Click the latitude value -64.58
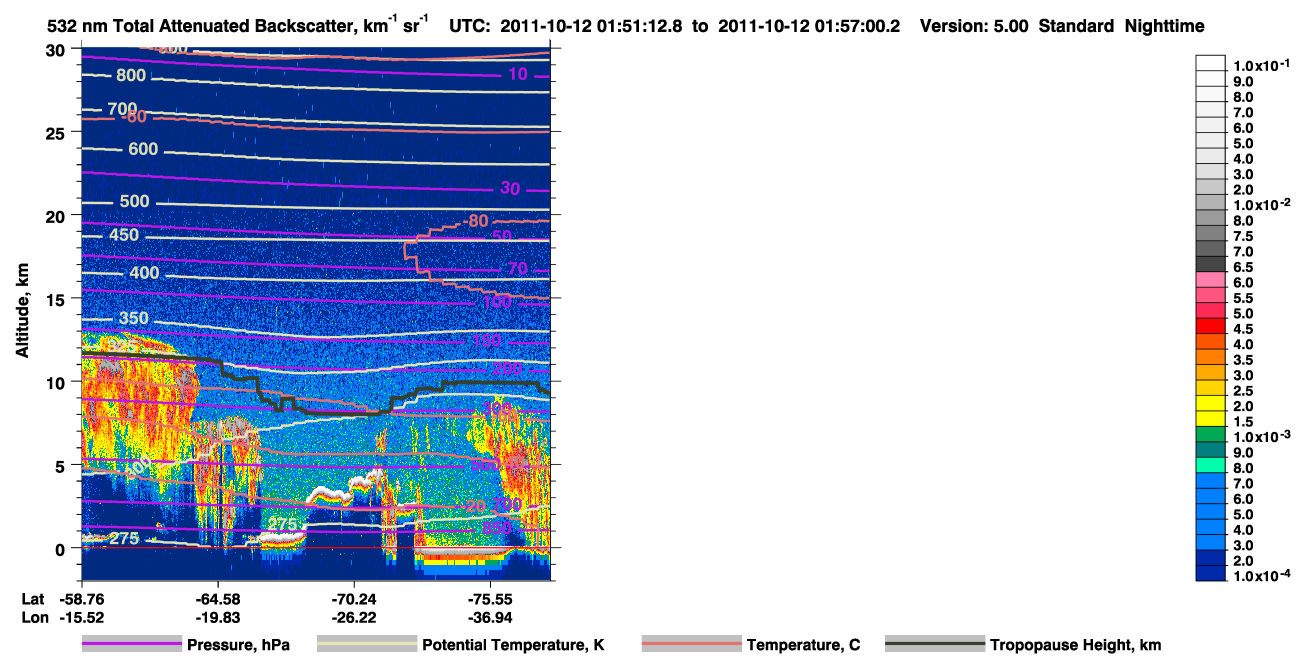The width and height of the screenshot is (1300, 667). click(x=217, y=599)
